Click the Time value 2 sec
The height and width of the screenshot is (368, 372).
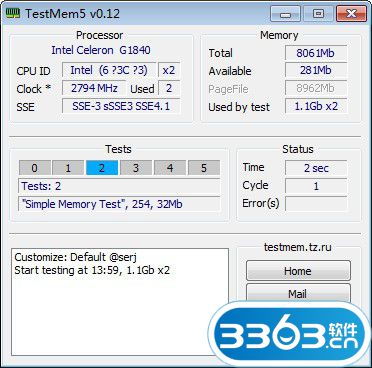click(316, 168)
